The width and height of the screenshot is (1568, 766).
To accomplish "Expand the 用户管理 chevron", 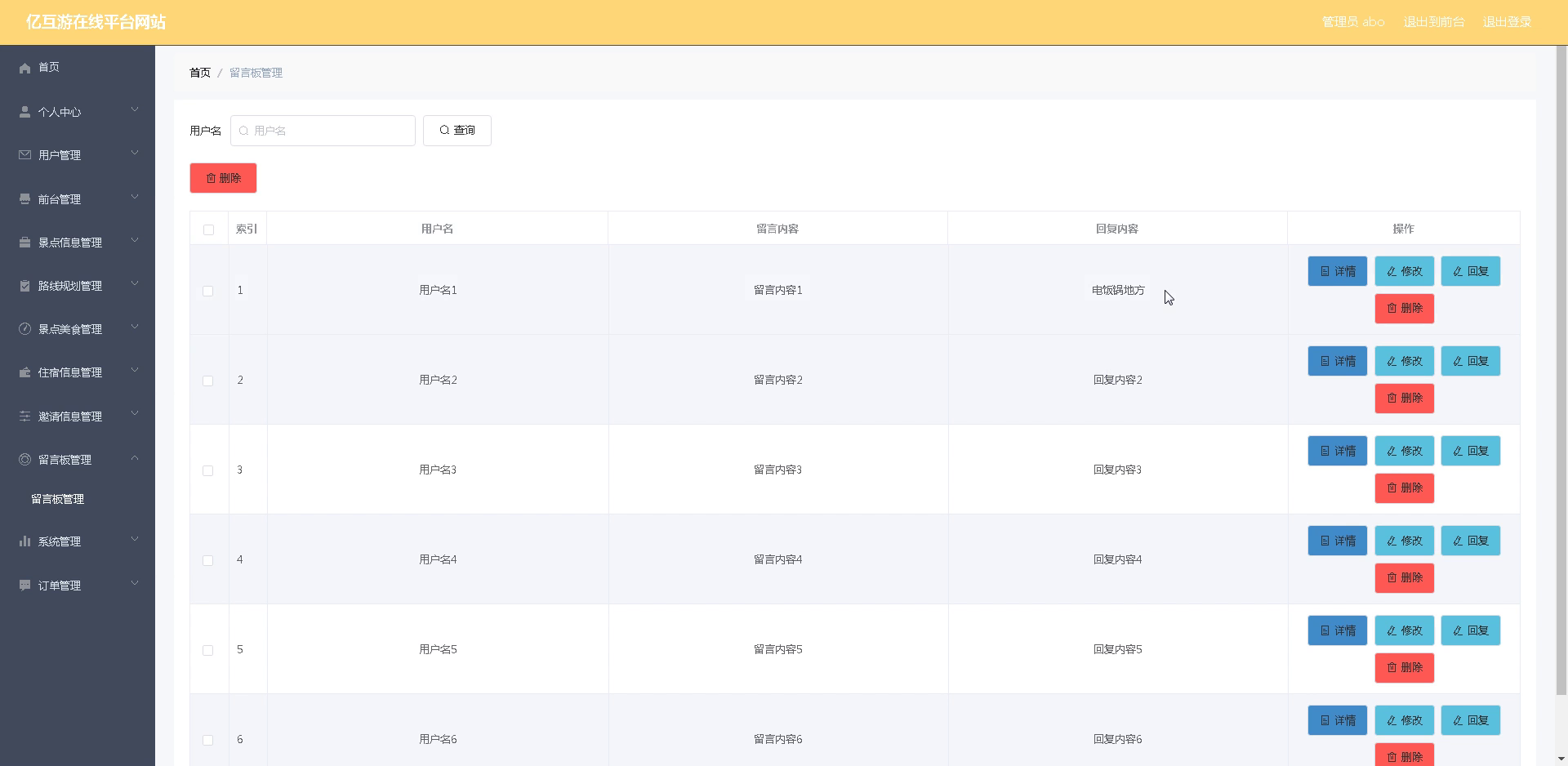I will tap(135, 154).
